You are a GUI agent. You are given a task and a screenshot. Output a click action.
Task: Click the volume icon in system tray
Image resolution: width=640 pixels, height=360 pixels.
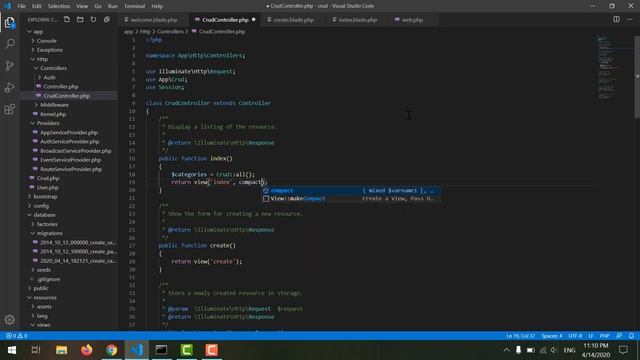click(x=554, y=350)
